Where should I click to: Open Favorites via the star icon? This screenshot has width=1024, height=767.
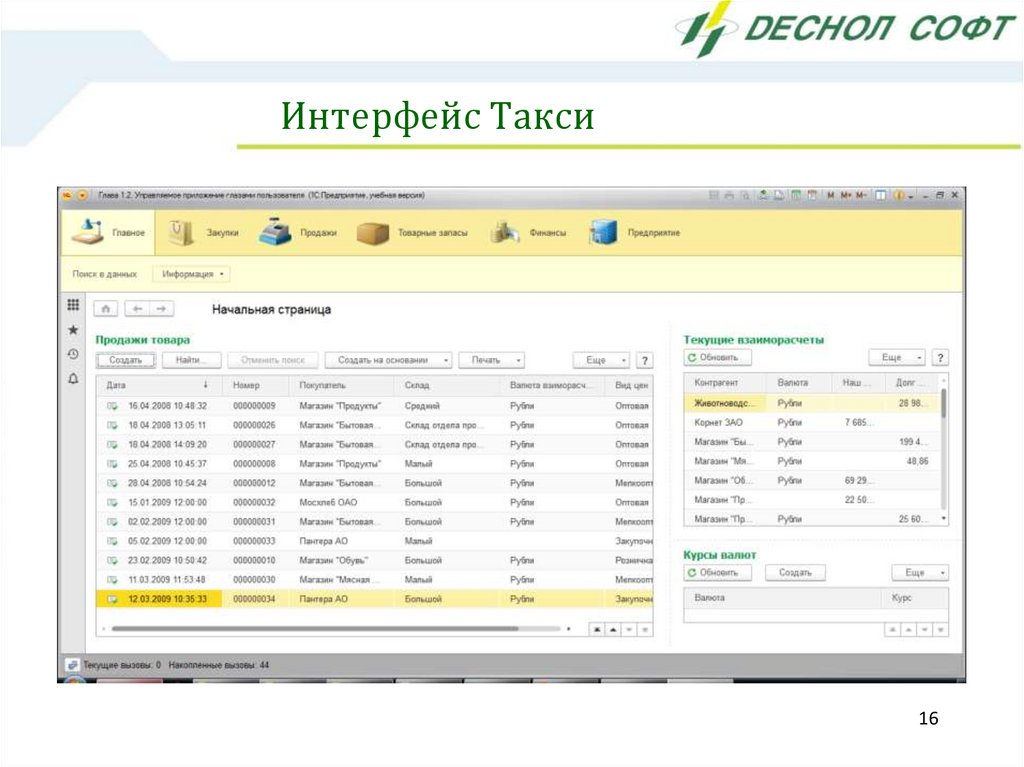(x=72, y=330)
